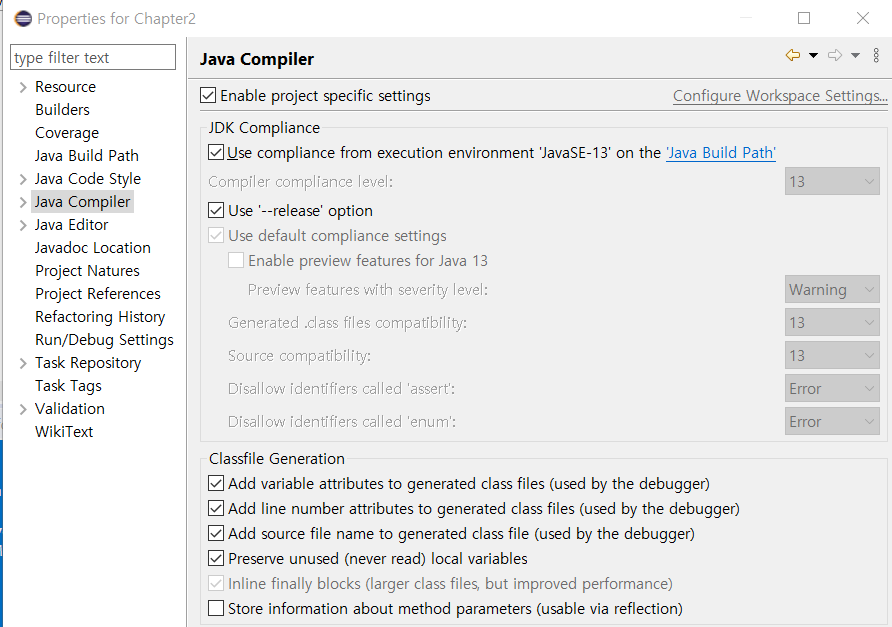Select Task Tags page
Viewport: 892px width, 627px height.
[x=68, y=386]
